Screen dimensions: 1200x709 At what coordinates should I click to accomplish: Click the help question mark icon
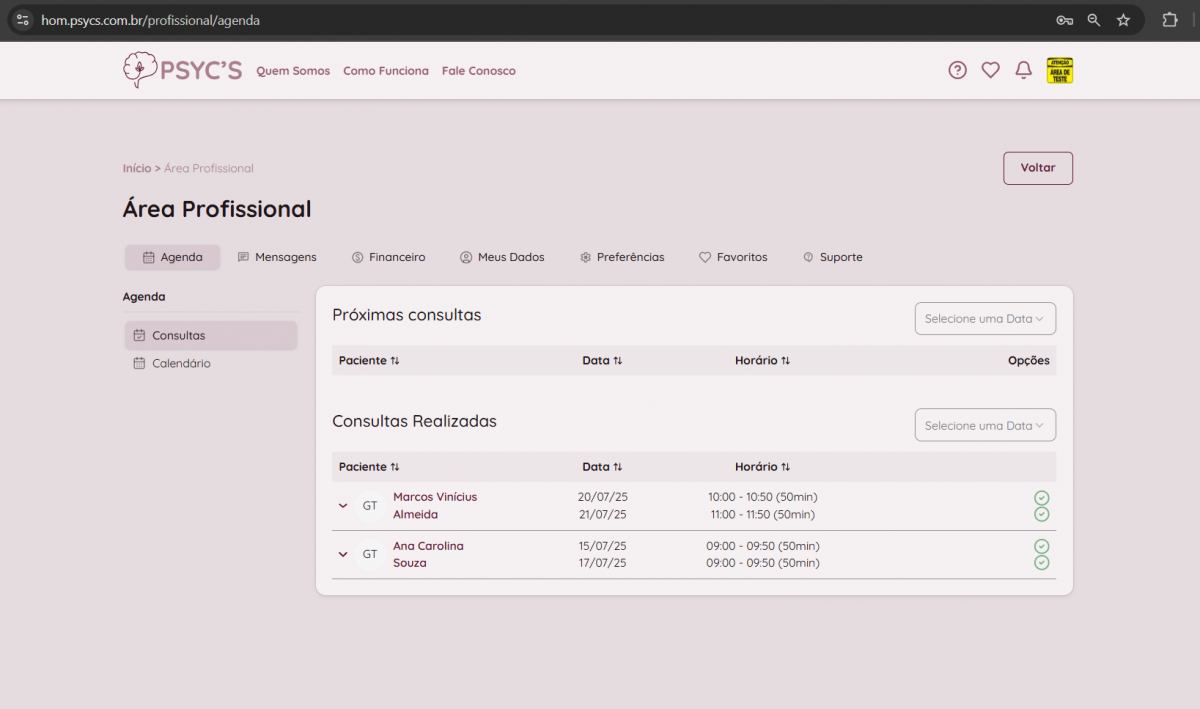coord(957,70)
